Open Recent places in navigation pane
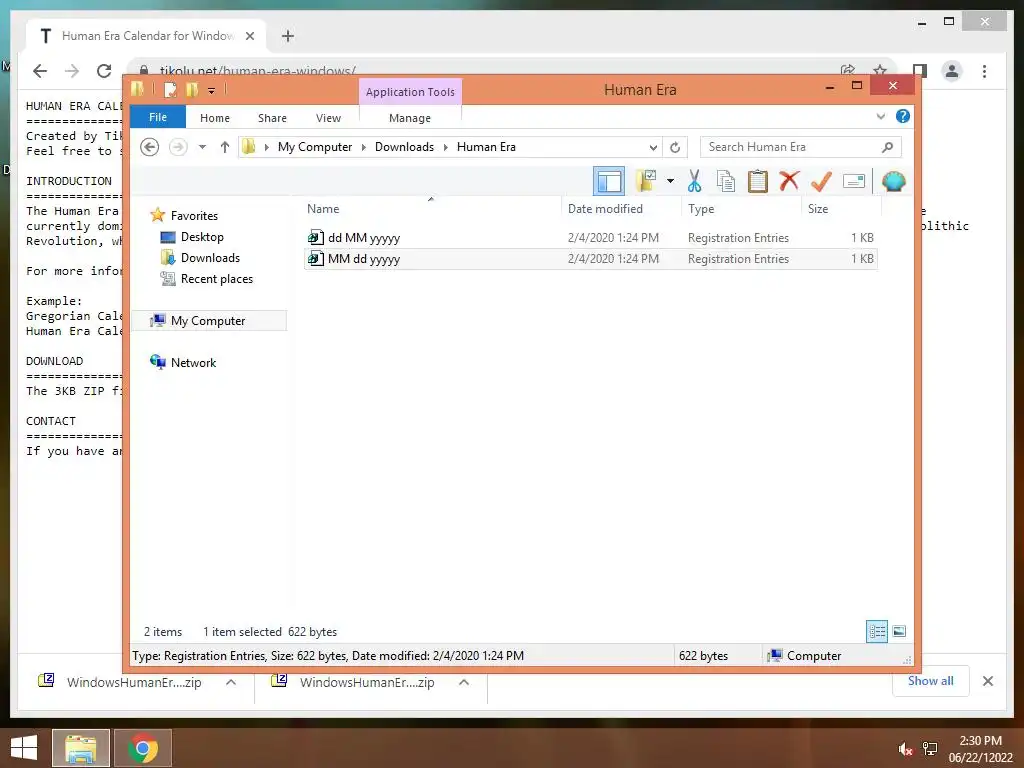1024x768 pixels. pyautogui.click(x=217, y=279)
